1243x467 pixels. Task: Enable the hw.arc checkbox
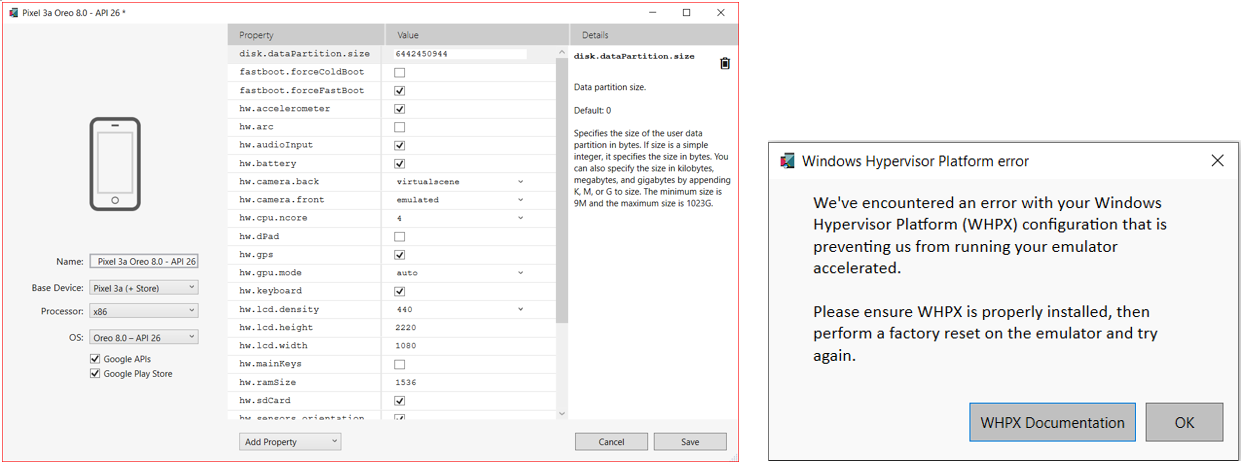tap(399, 127)
